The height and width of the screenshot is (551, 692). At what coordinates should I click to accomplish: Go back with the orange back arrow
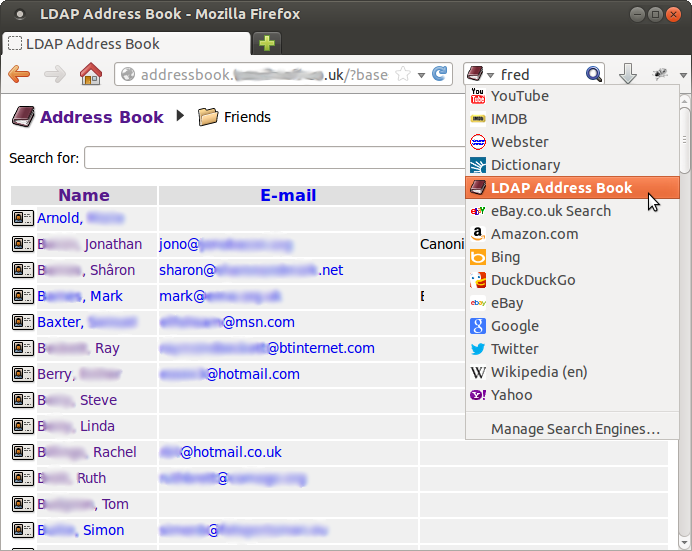tap(19, 74)
